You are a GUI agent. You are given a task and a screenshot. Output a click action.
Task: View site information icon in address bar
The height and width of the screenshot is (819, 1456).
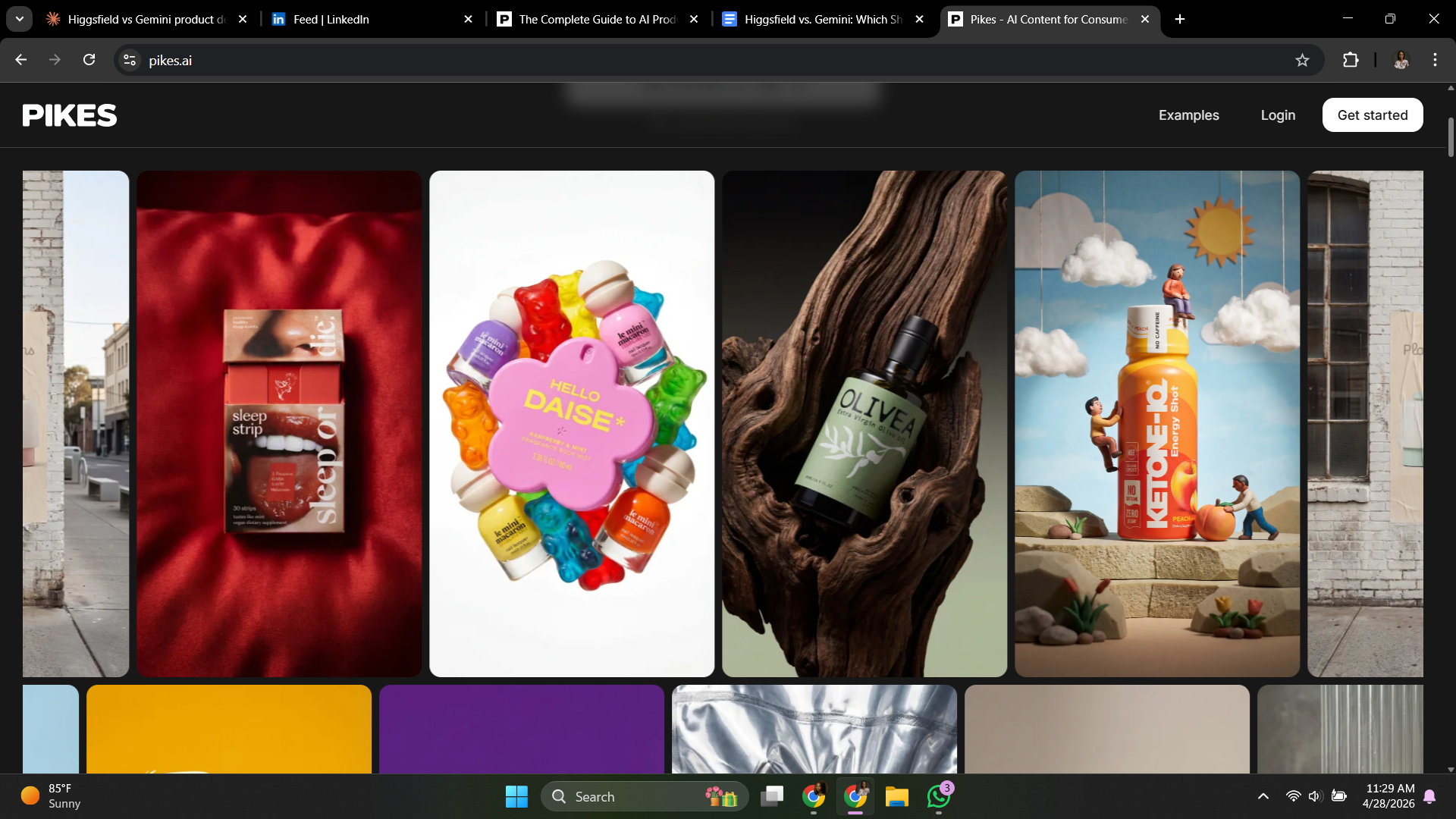tap(130, 60)
